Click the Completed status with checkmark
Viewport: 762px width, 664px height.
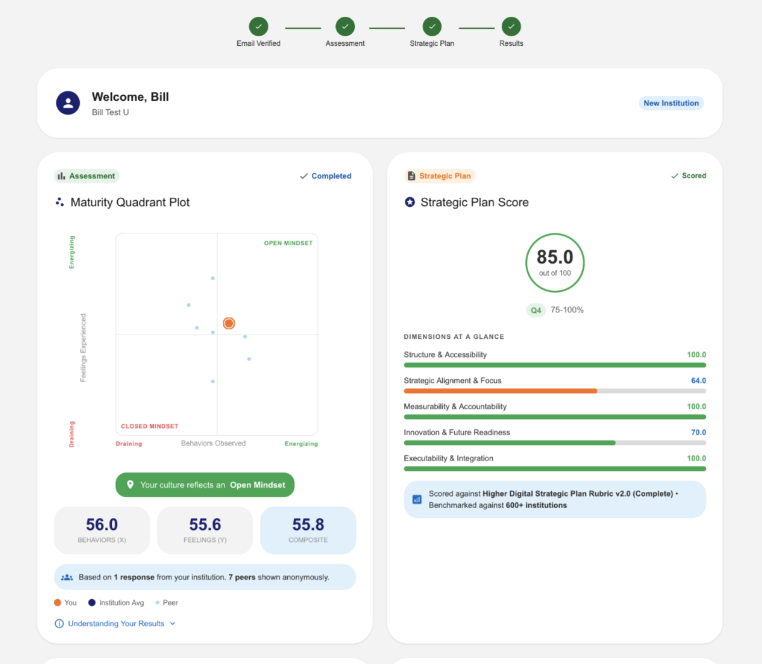pos(326,176)
